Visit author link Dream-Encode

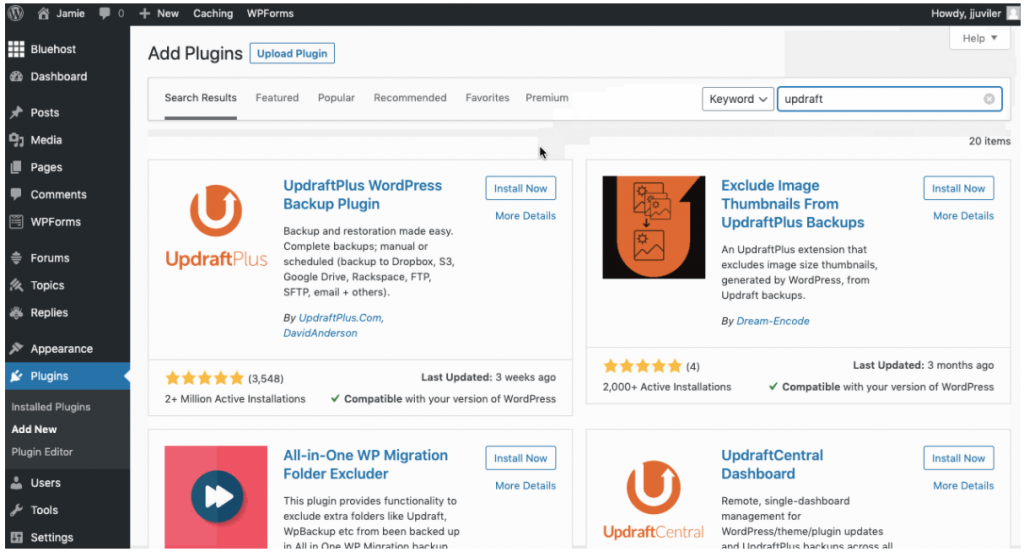point(773,321)
